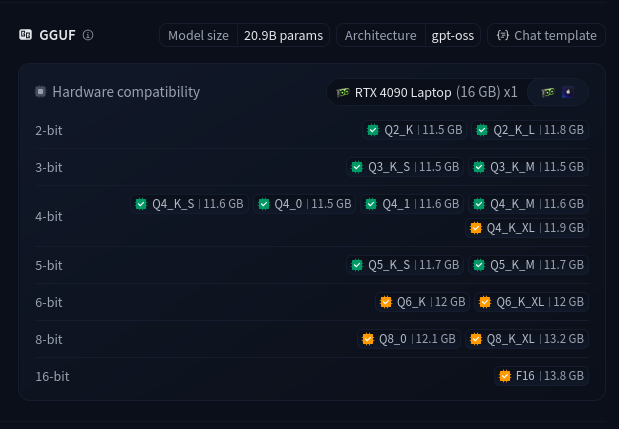Image resolution: width=619 pixels, height=429 pixels.
Task: Open the hardware settings icon button at right
Action: click(557, 92)
